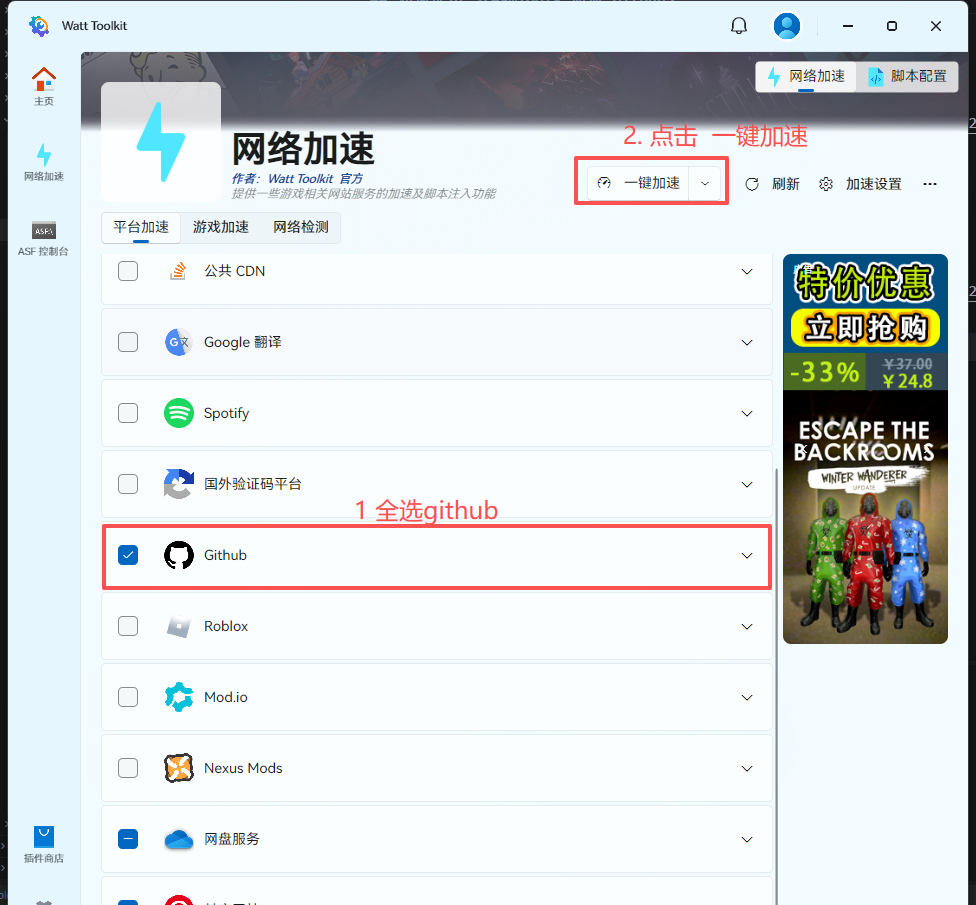Image resolution: width=976 pixels, height=905 pixels.
Task: Open ASF 控制台 in sidebar
Action: 44,239
